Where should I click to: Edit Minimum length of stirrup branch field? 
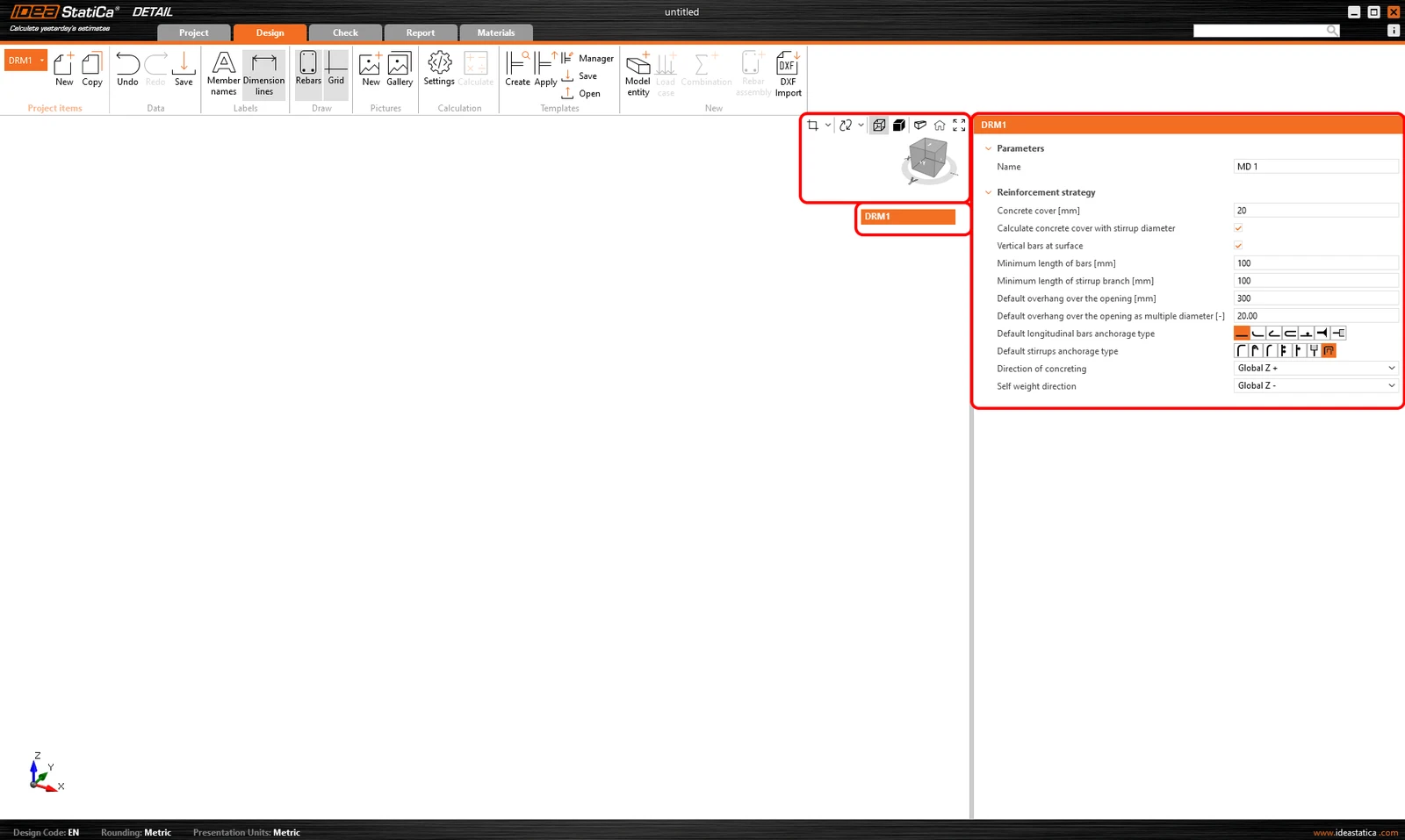pyautogui.click(x=1315, y=281)
